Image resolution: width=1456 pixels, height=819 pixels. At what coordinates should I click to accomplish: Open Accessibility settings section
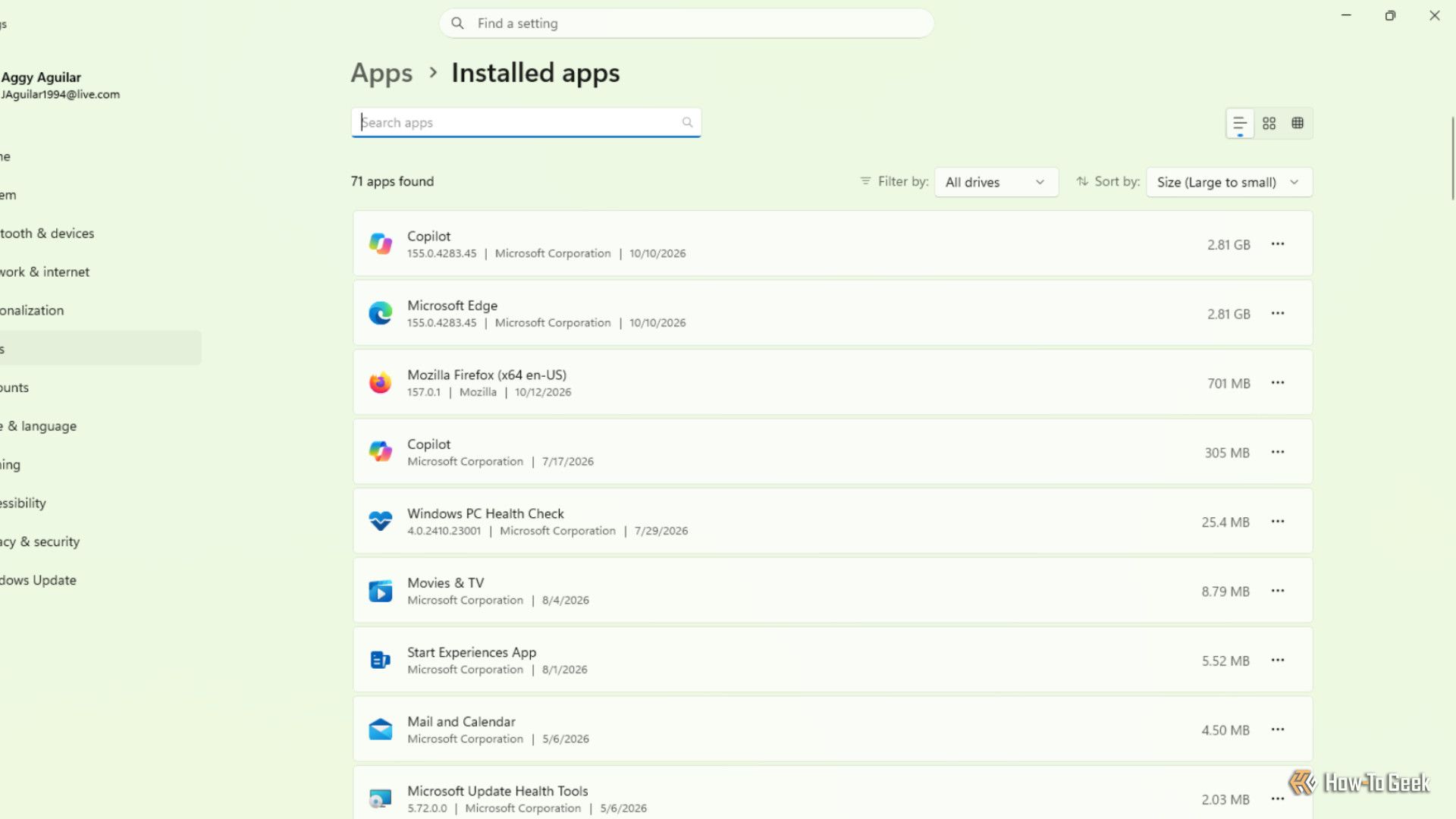(x=23, y=503)
